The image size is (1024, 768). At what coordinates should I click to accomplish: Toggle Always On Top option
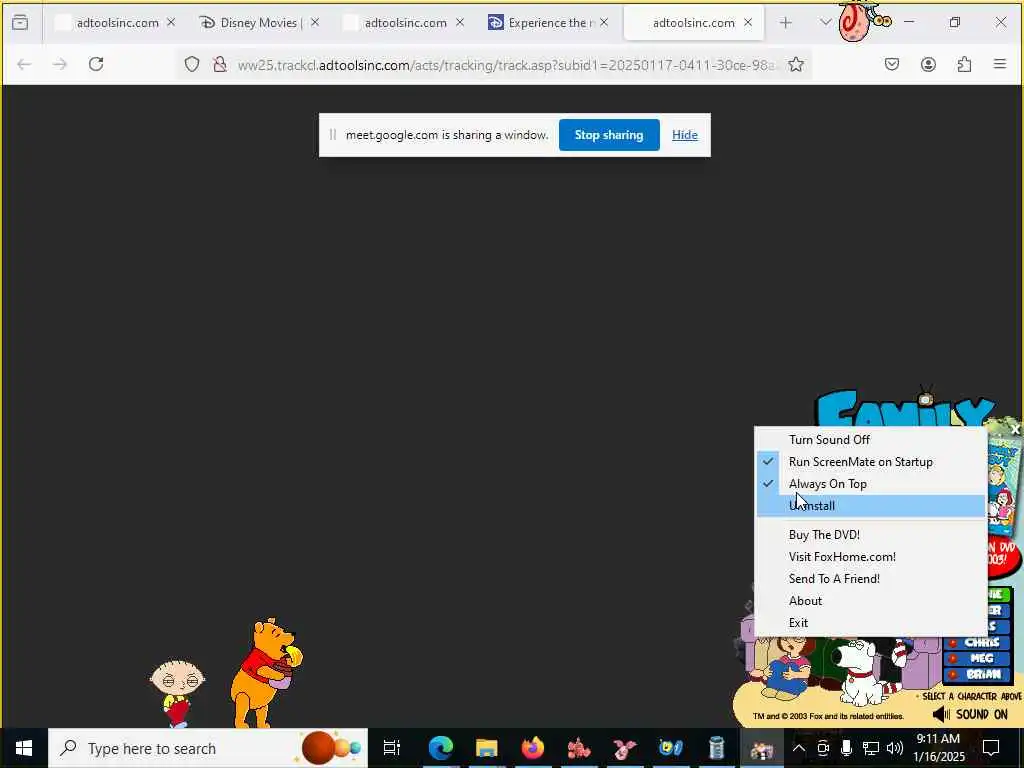pos(871,484)
